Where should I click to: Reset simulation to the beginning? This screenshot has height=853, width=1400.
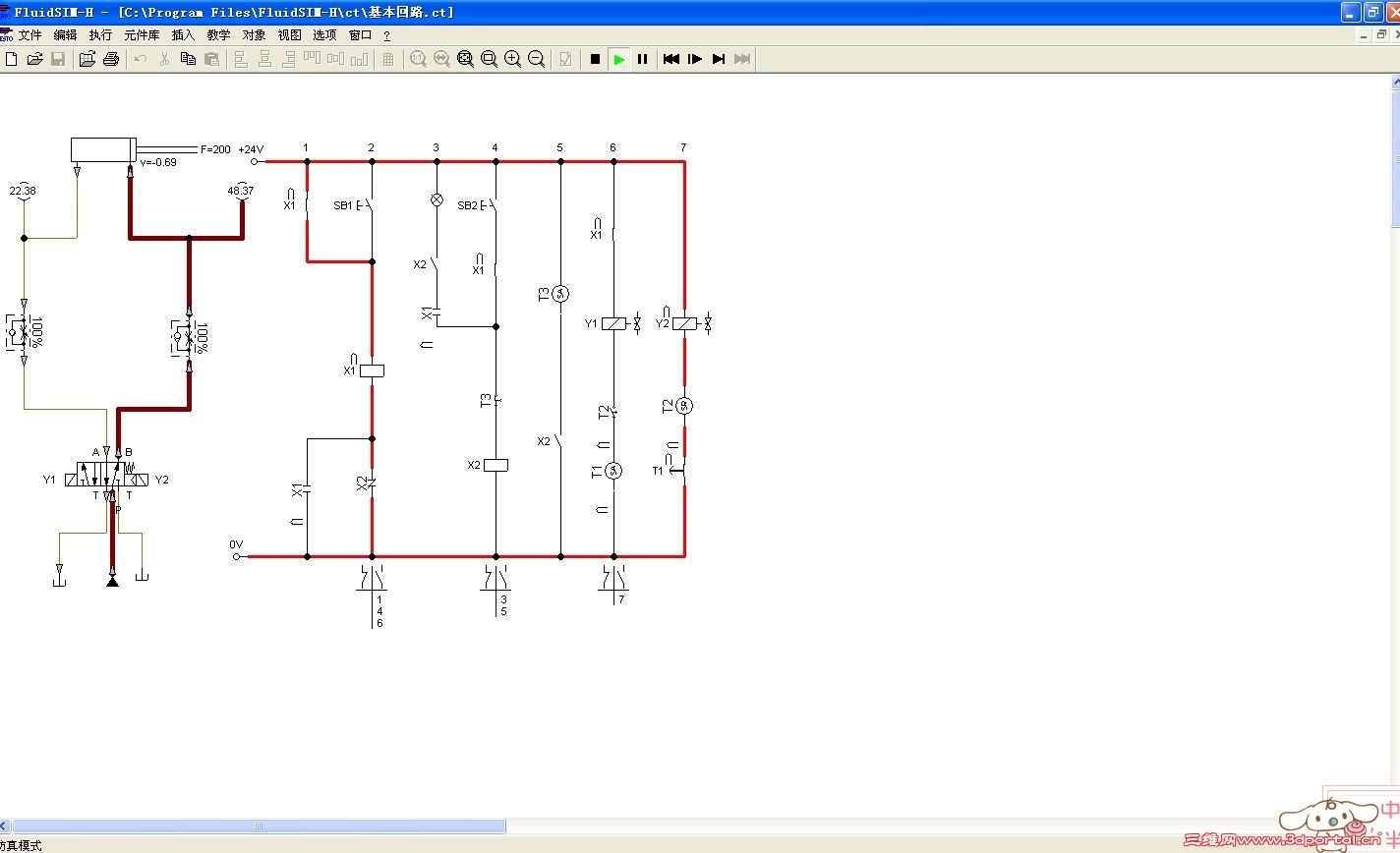[x=671, y=59]
